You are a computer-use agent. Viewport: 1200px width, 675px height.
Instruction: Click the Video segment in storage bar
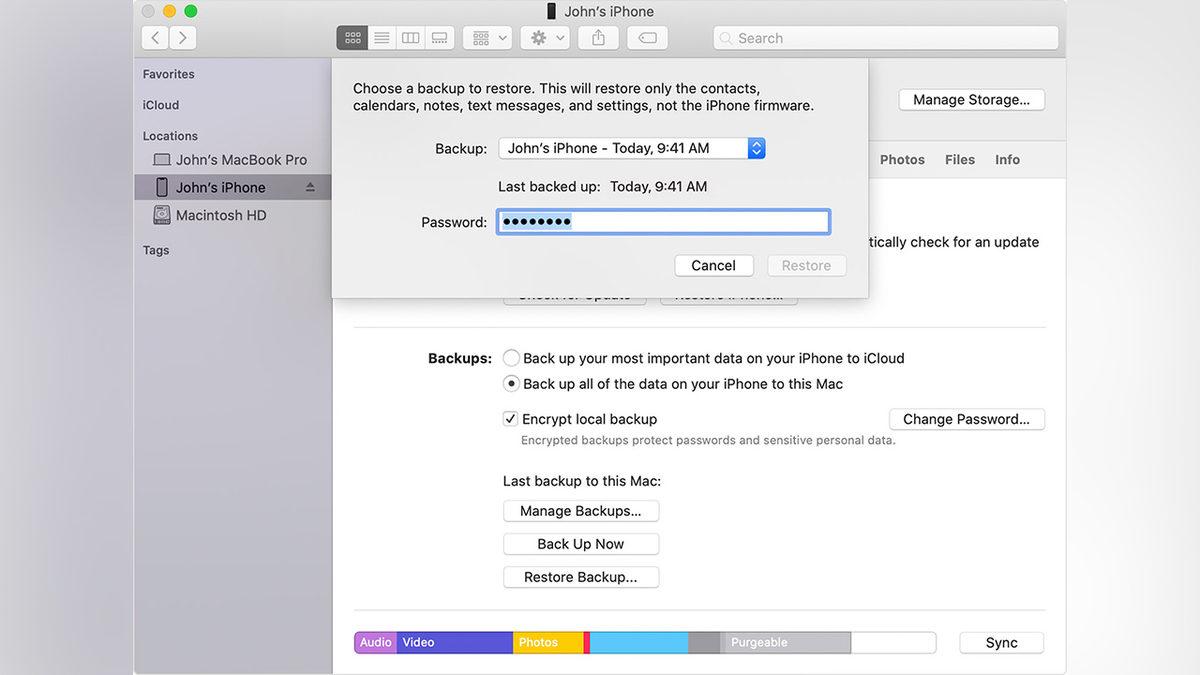click(455, 642)
